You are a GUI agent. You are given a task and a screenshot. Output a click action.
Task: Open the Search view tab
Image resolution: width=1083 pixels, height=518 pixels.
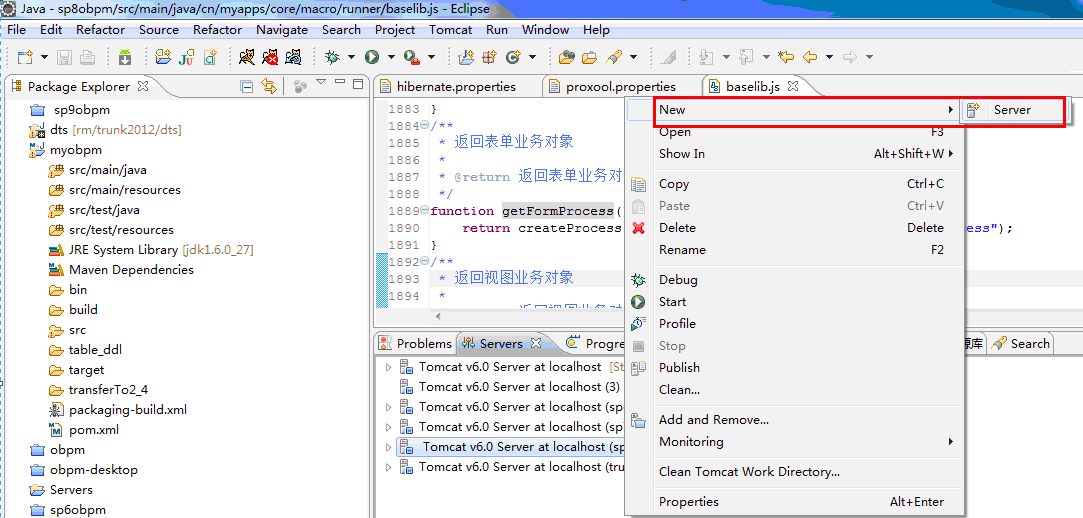click(x=1021, y=343)
